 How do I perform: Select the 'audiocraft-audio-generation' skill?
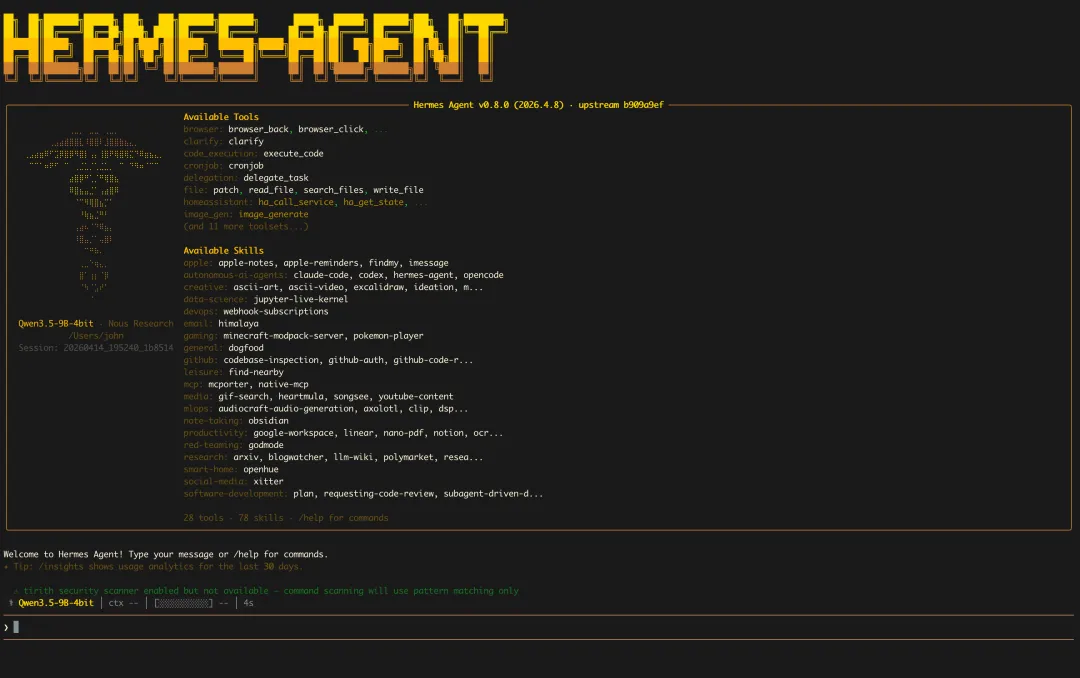pos(286,409)
